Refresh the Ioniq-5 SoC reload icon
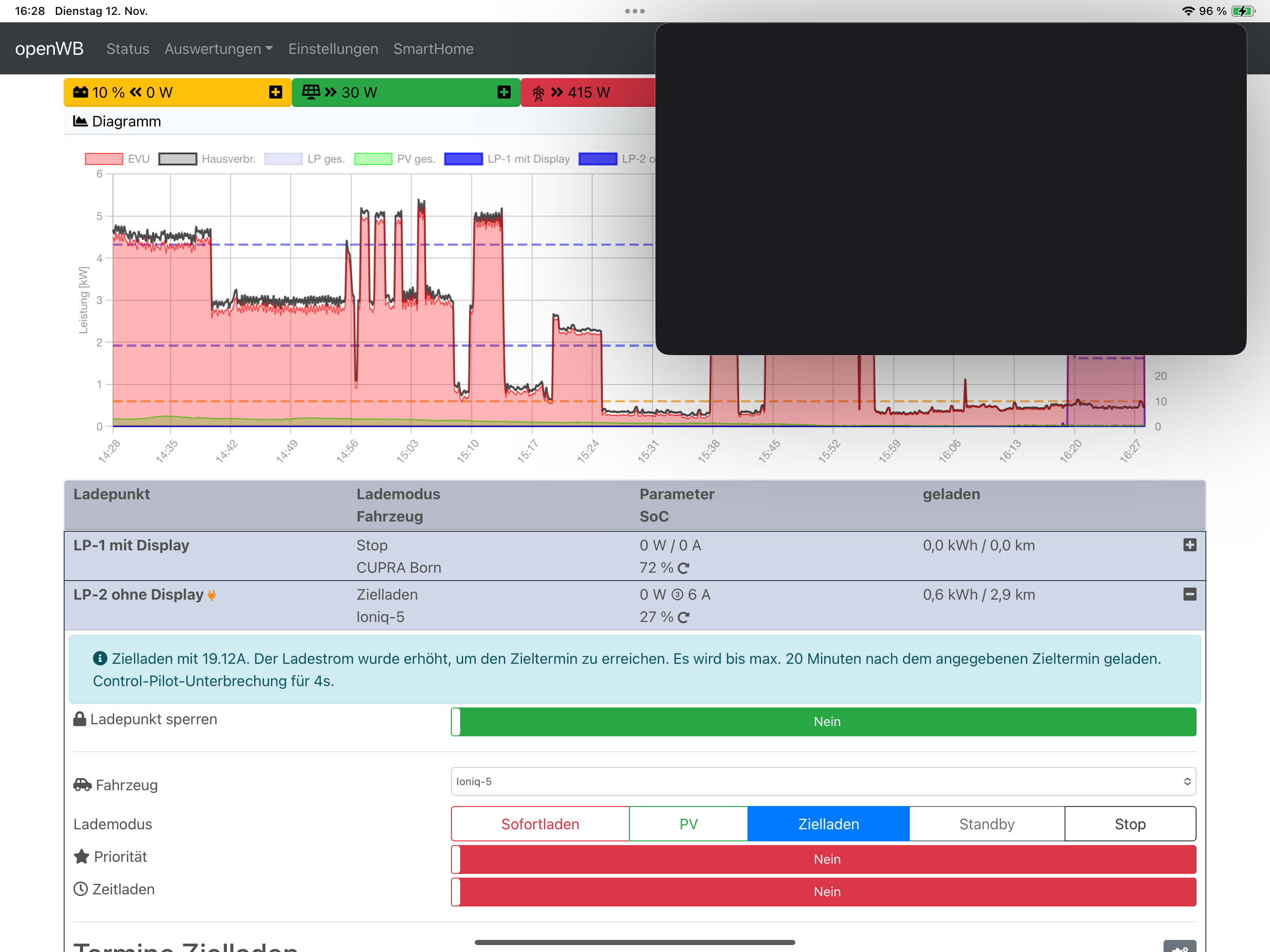The height and width of the screenshot is (952, 1270). [x=683, y=617]
